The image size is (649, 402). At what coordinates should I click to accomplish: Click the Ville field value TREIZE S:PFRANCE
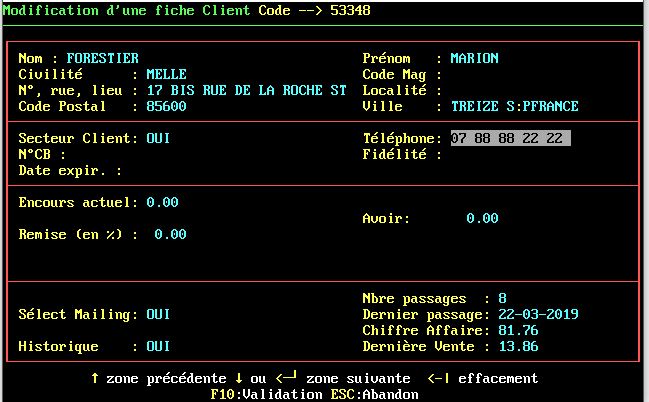[514, 107]
